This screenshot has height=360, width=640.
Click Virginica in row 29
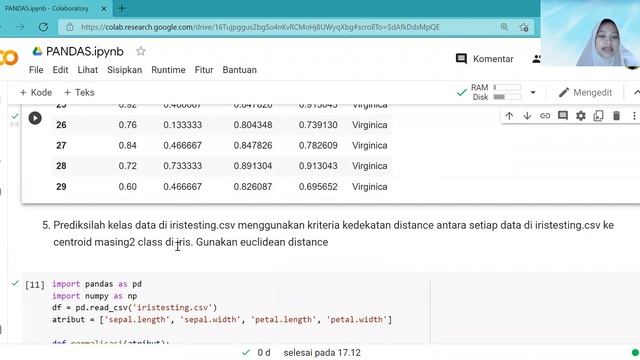(x=369, y=187)
